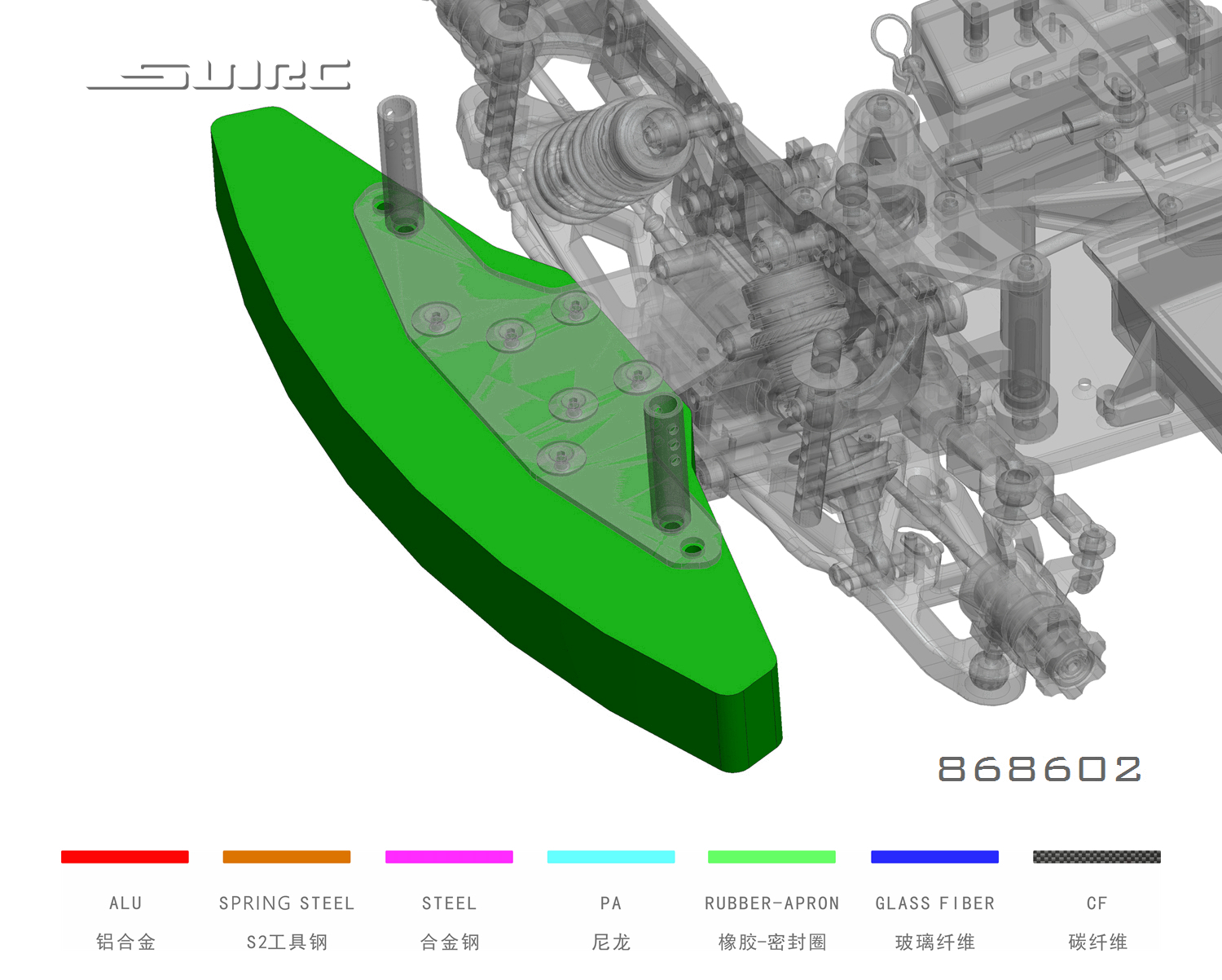Image resolution: width=1222 pixels, height=980 pixels.
Task: Click the RUBBER-APRON text label
Action: 771,903
